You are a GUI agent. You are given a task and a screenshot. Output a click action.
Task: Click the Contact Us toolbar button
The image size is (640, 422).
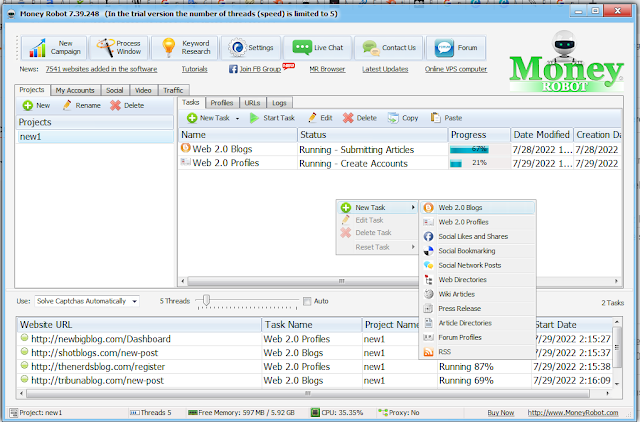(x=388, y=48)
